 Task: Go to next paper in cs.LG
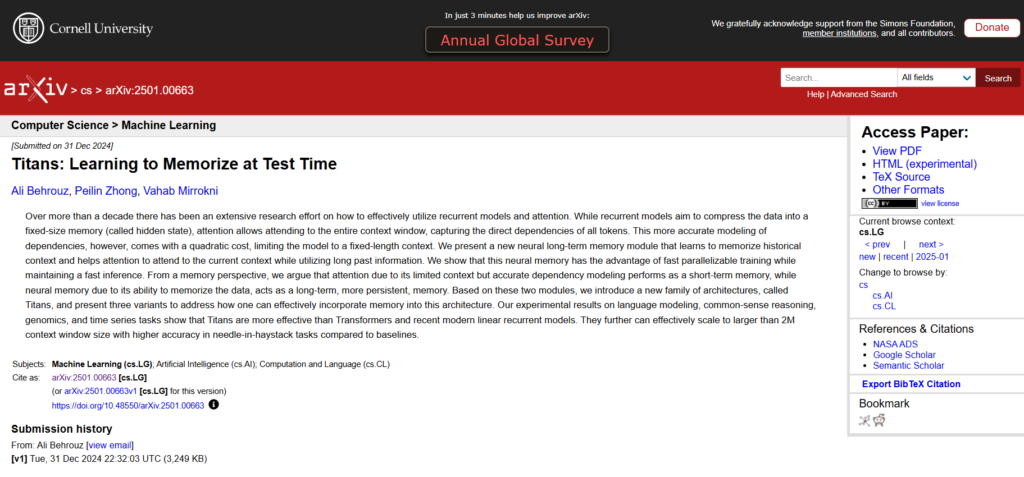930,244
